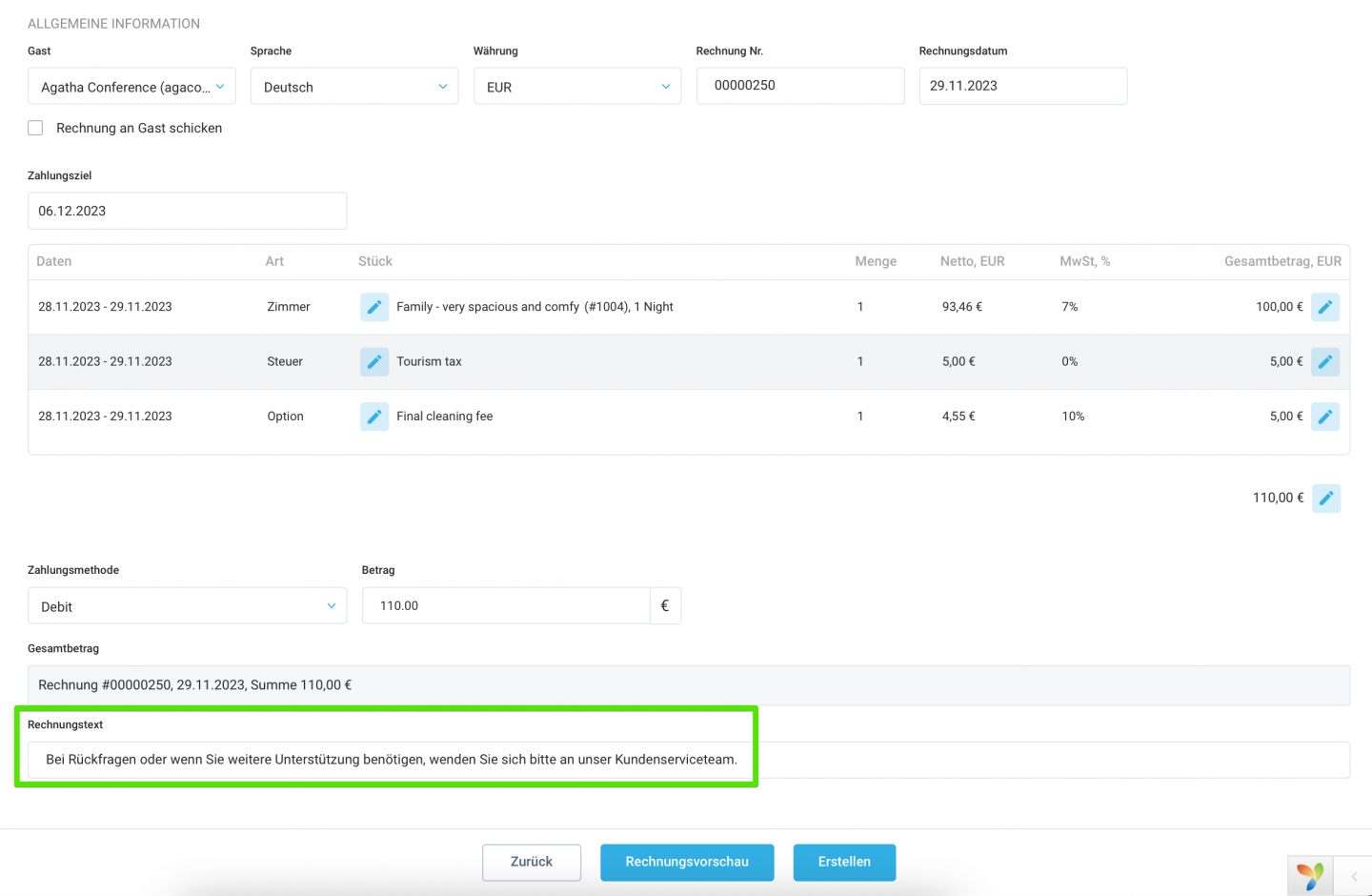Click the 93,46 € netto value
Screen dimensions: 1372x896
click(x=962, y=307)
